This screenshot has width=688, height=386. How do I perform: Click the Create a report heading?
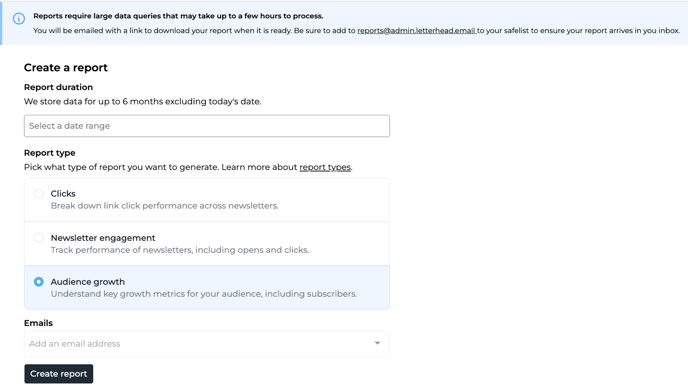pyautogui.click(x=66, y=68)
